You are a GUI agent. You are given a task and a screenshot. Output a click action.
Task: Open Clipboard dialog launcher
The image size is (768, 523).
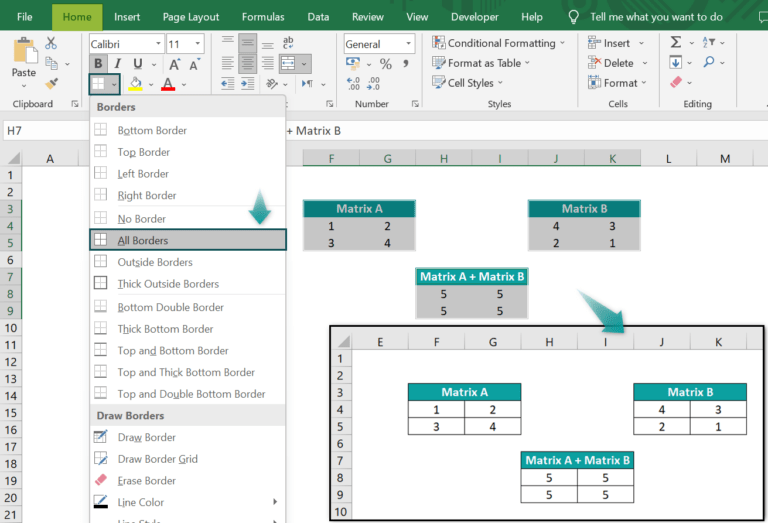[74, 104]
